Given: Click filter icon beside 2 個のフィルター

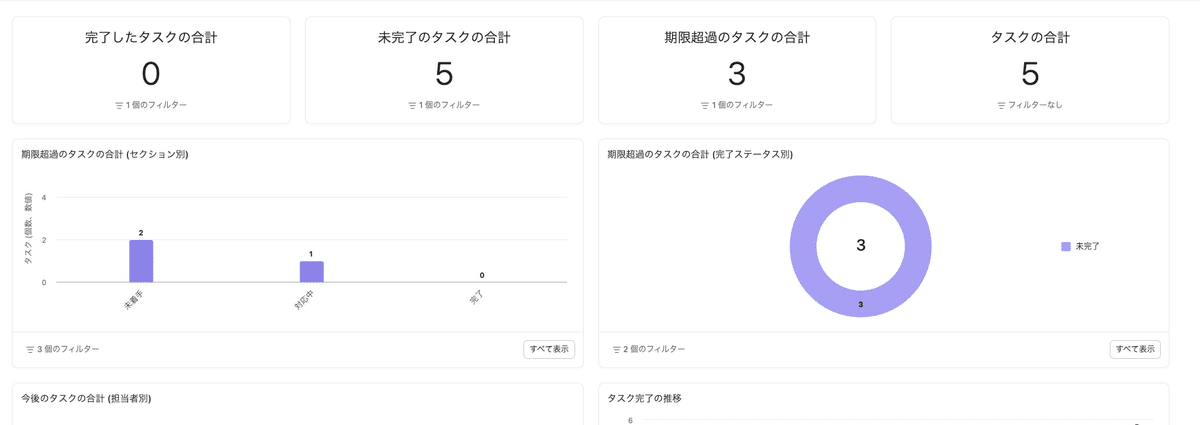Looking at the screenshot, I should click(x=617, y=349).
